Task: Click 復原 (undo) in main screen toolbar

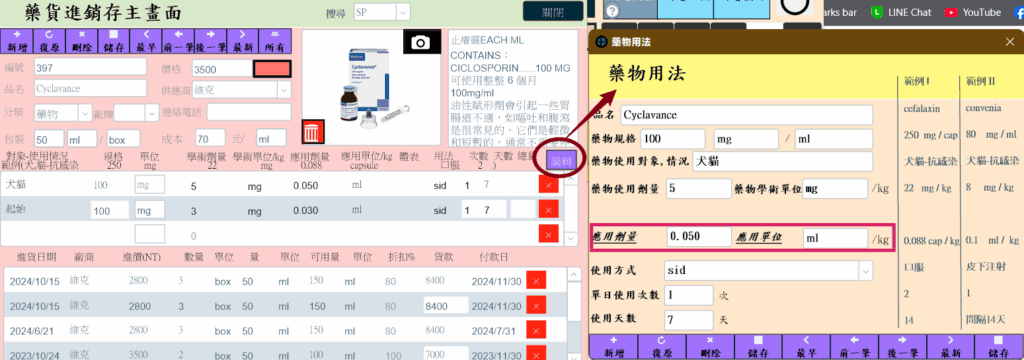Action: pos(50,41)
